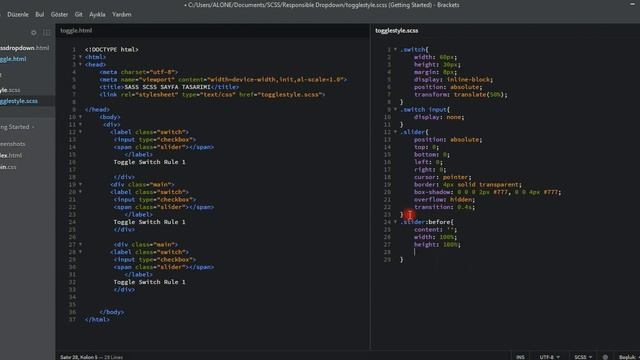Focus the togglestyle.scss pane header
The width and height of the screenshot is (640, 360).
(x=397, y=31)
